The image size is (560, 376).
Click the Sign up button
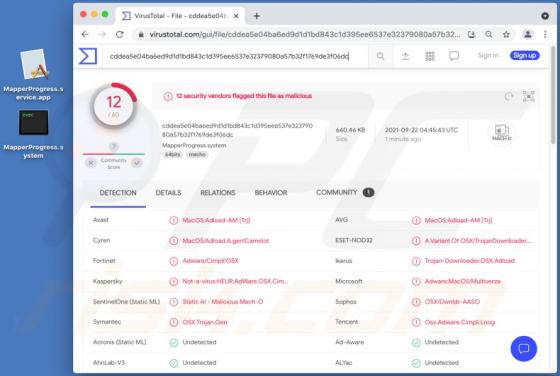(x=525, y=55)
